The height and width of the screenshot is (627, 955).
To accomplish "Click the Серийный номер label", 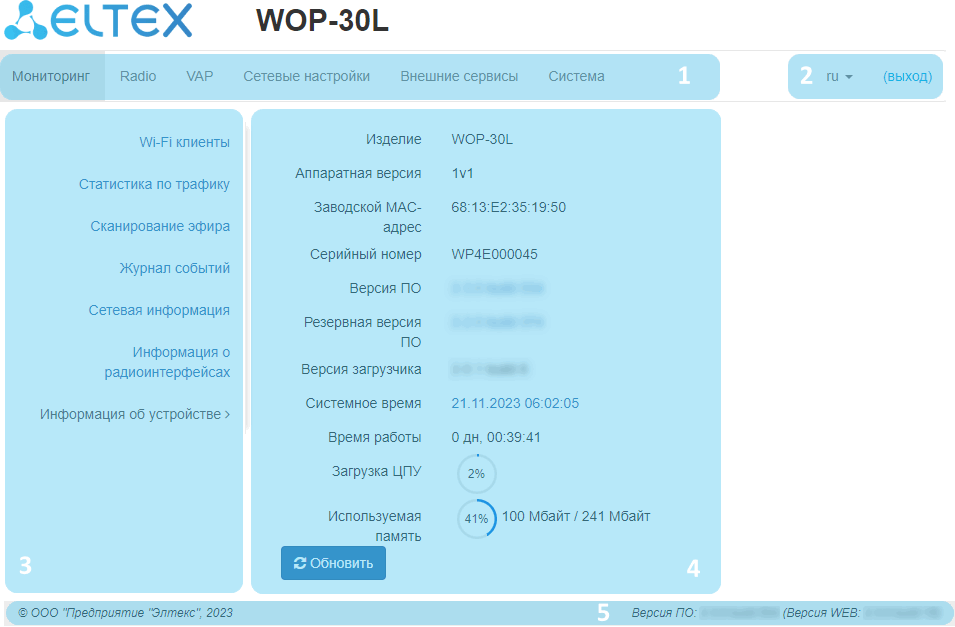I will 365,254.
